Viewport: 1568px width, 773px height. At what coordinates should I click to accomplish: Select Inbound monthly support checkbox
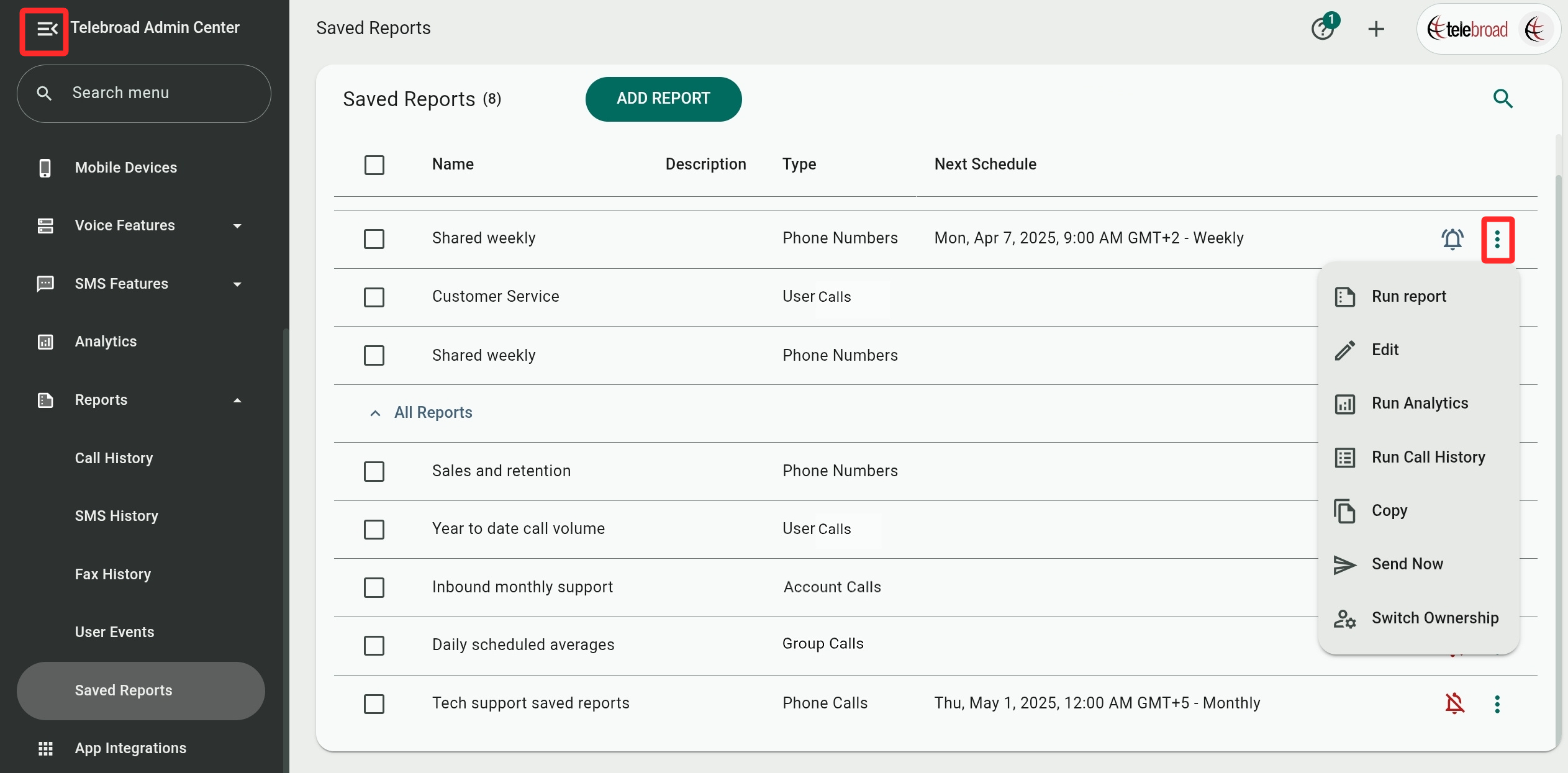[x=374, y=587]
